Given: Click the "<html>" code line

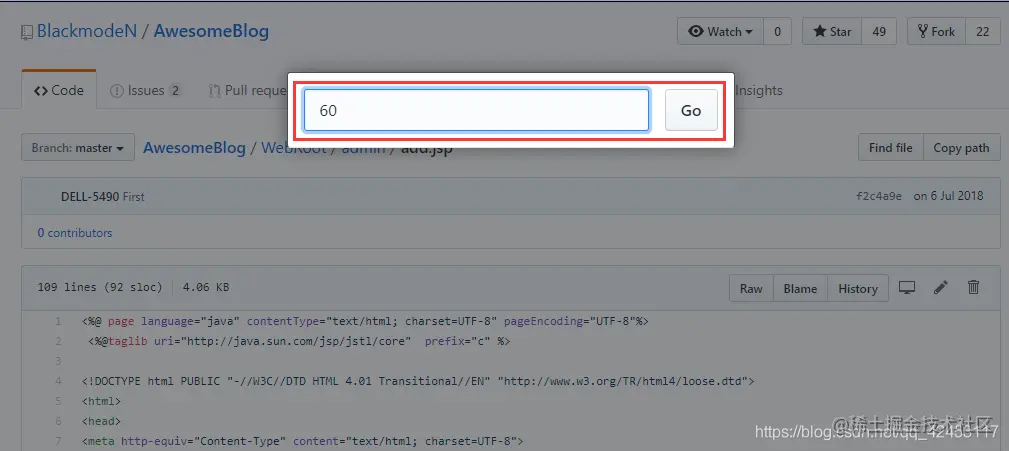Looking at the screenshot, I should (x=101, y=401).
